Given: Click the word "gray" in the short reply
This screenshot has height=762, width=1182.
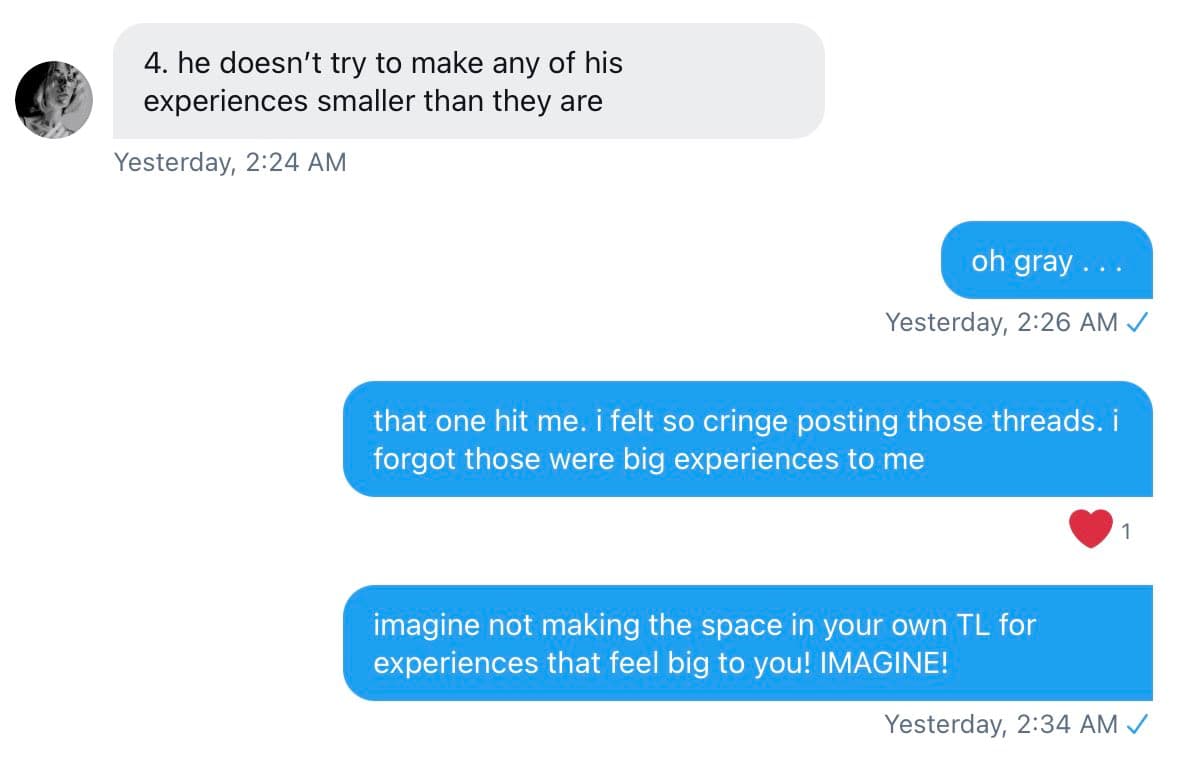Looking at the screenshot, I should [1043, 263].
